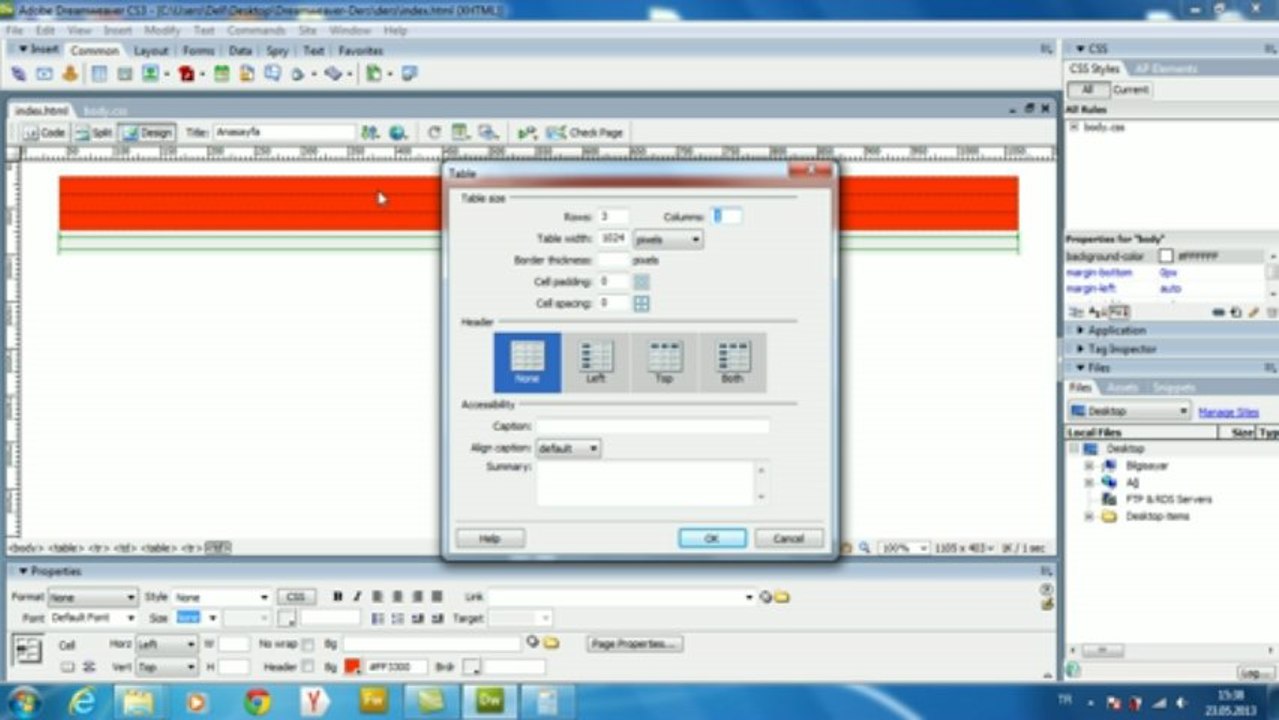Open the Desktop site dropdown in Files

coord(1129,411)
